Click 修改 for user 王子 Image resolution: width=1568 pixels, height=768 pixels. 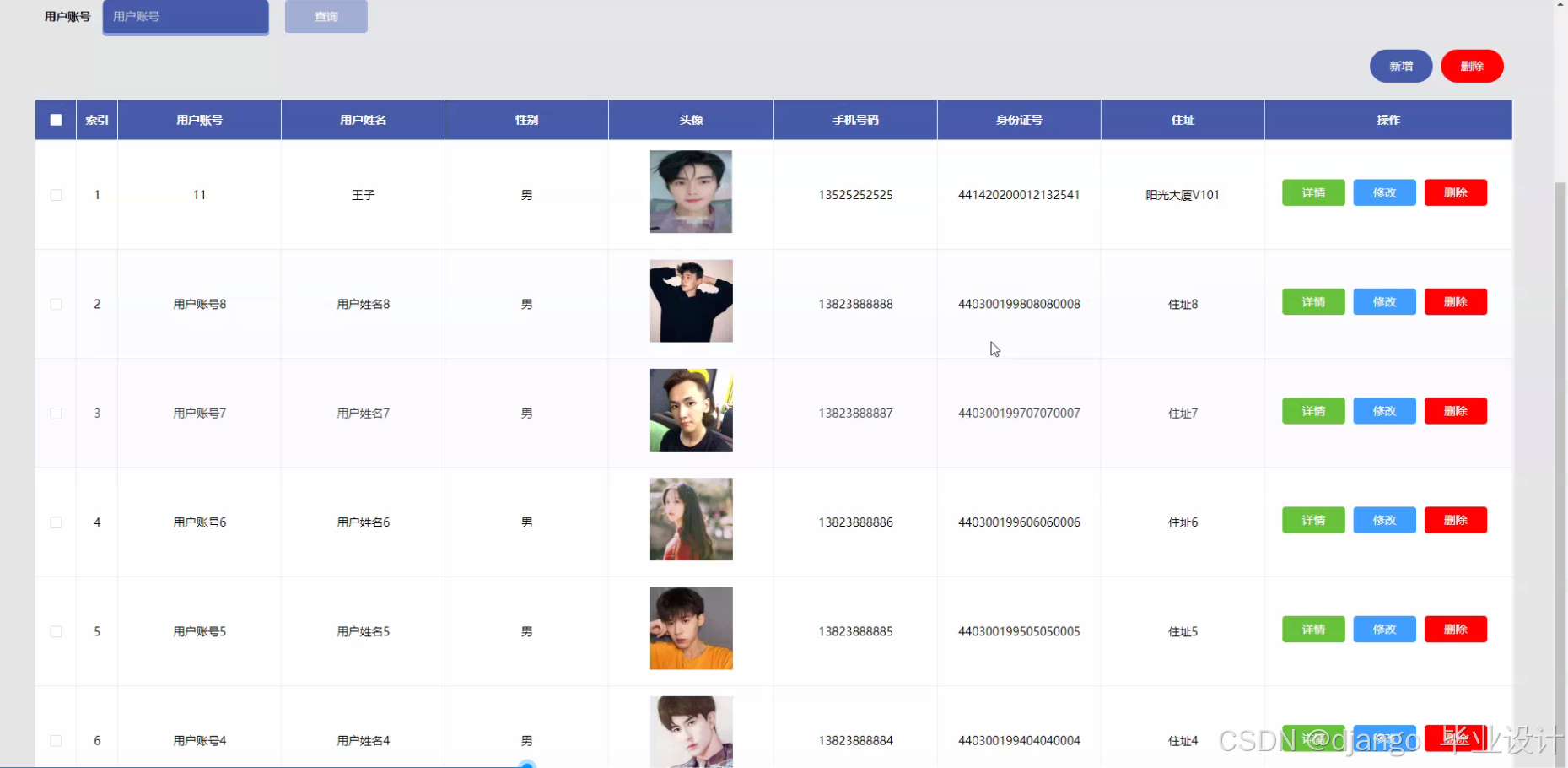(x=1384, y=192)
